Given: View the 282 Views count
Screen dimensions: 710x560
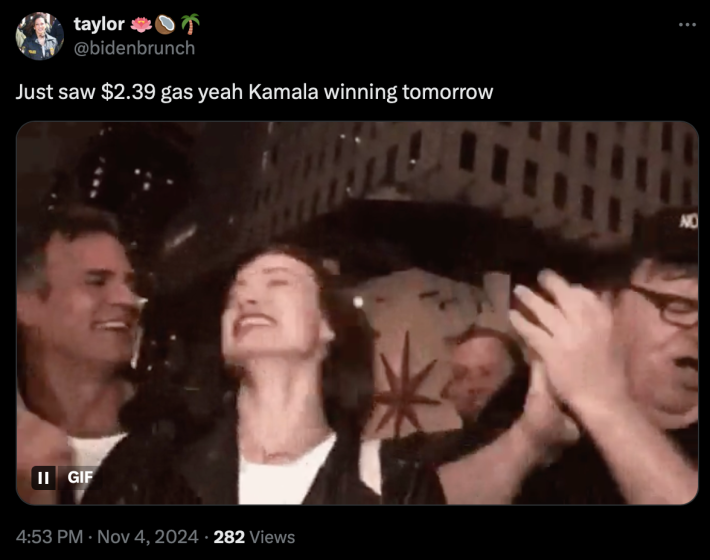Looking at the screenshot, I should tap(254, 537).
